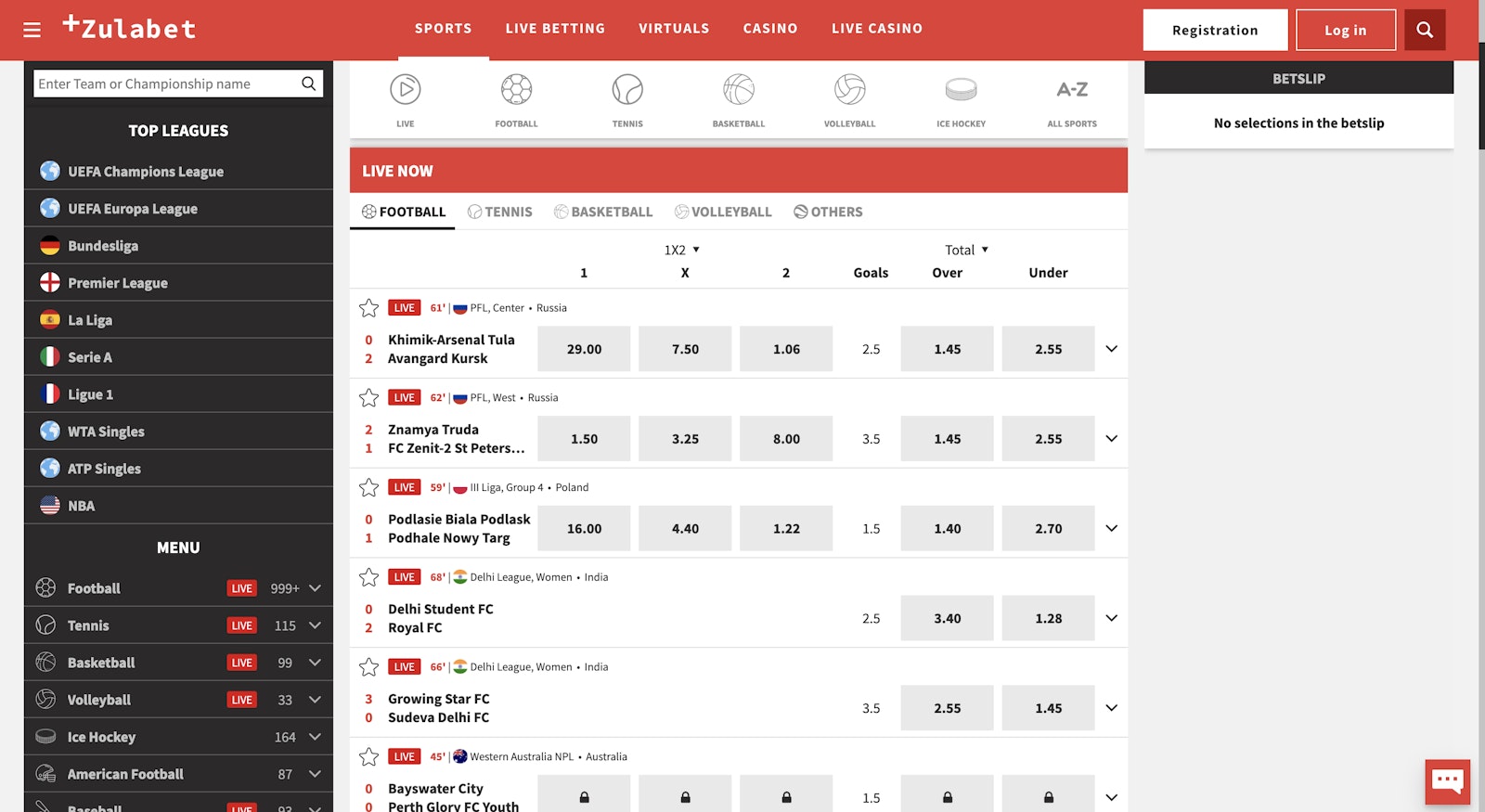Switch to the Volleyball live tab

pos(723,212)
